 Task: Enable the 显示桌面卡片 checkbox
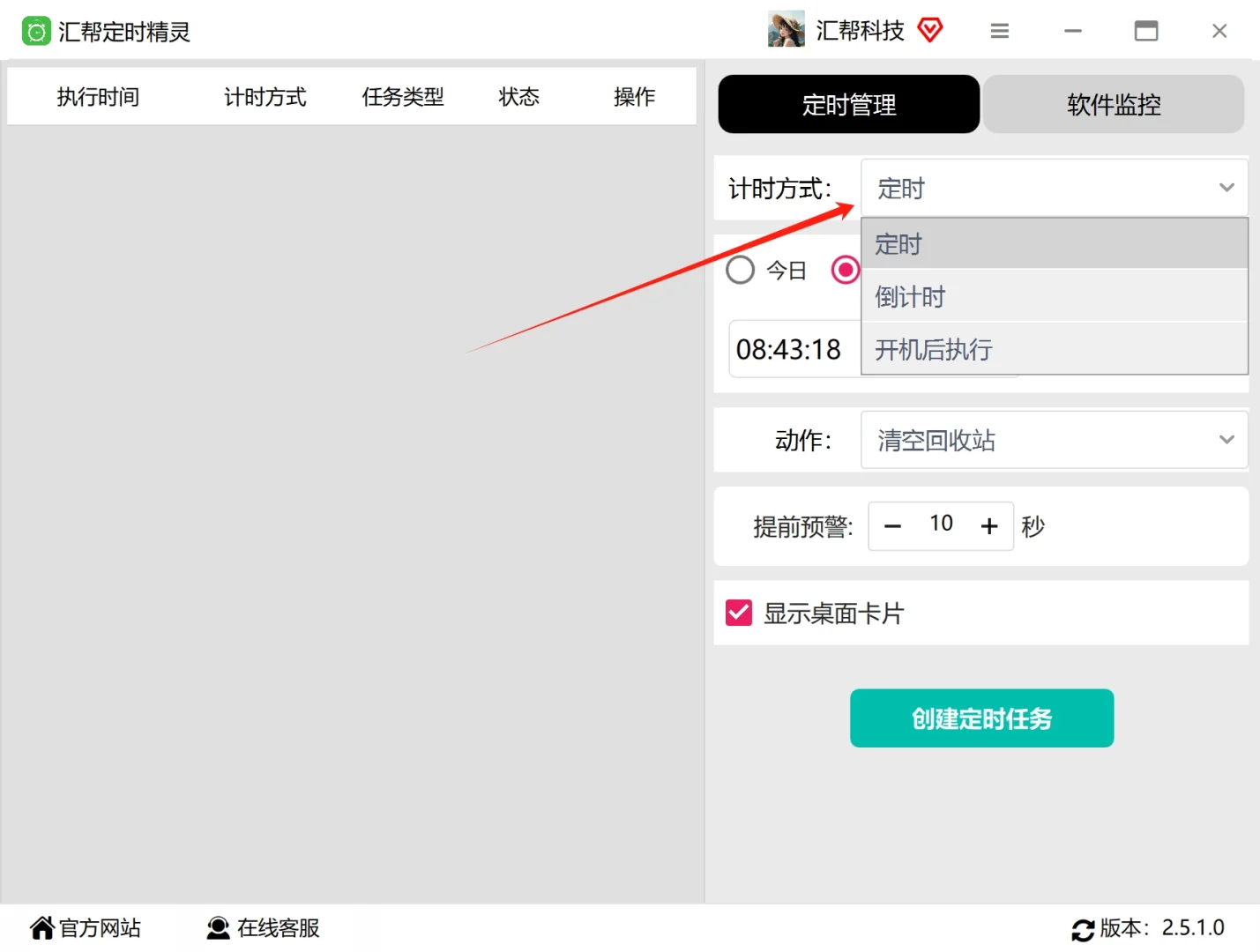tap(738, 613)
